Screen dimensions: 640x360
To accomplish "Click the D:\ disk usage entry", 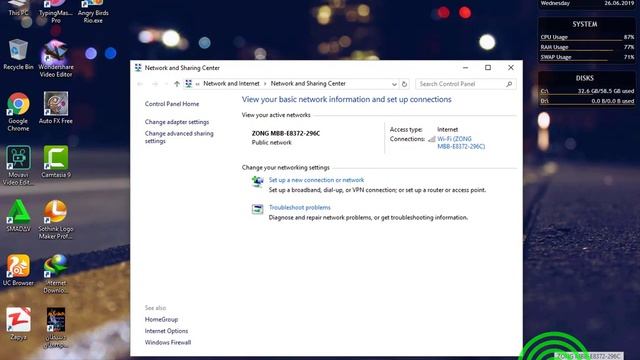I will [x=587, y=101].
